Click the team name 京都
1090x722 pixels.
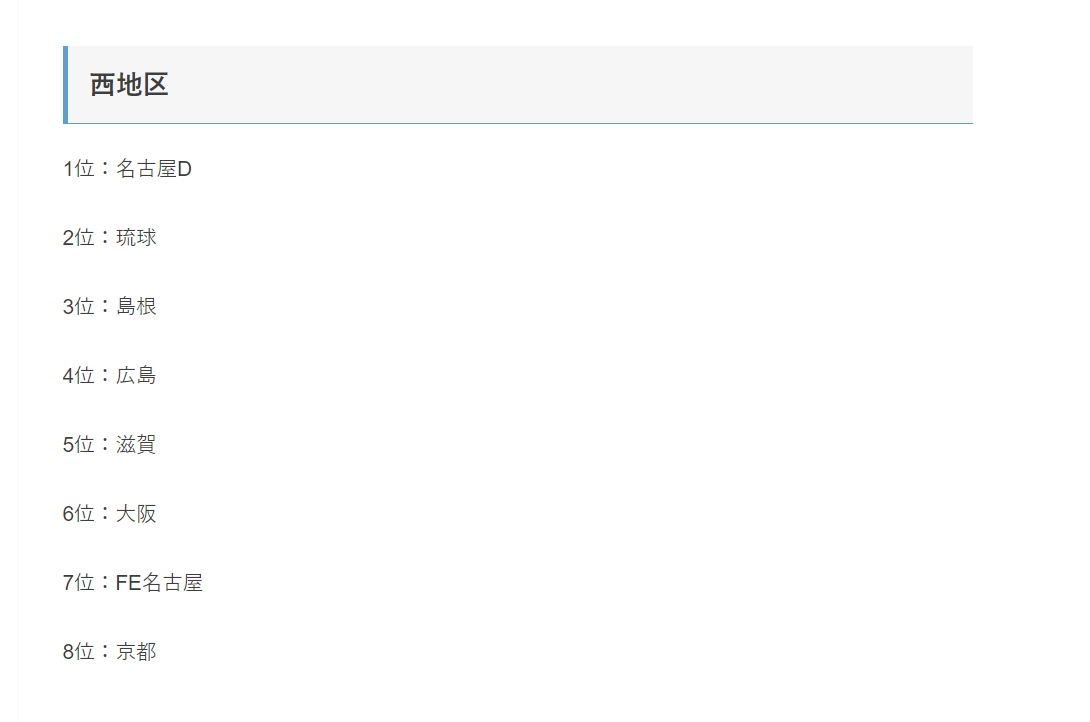[x=136, y=651]
